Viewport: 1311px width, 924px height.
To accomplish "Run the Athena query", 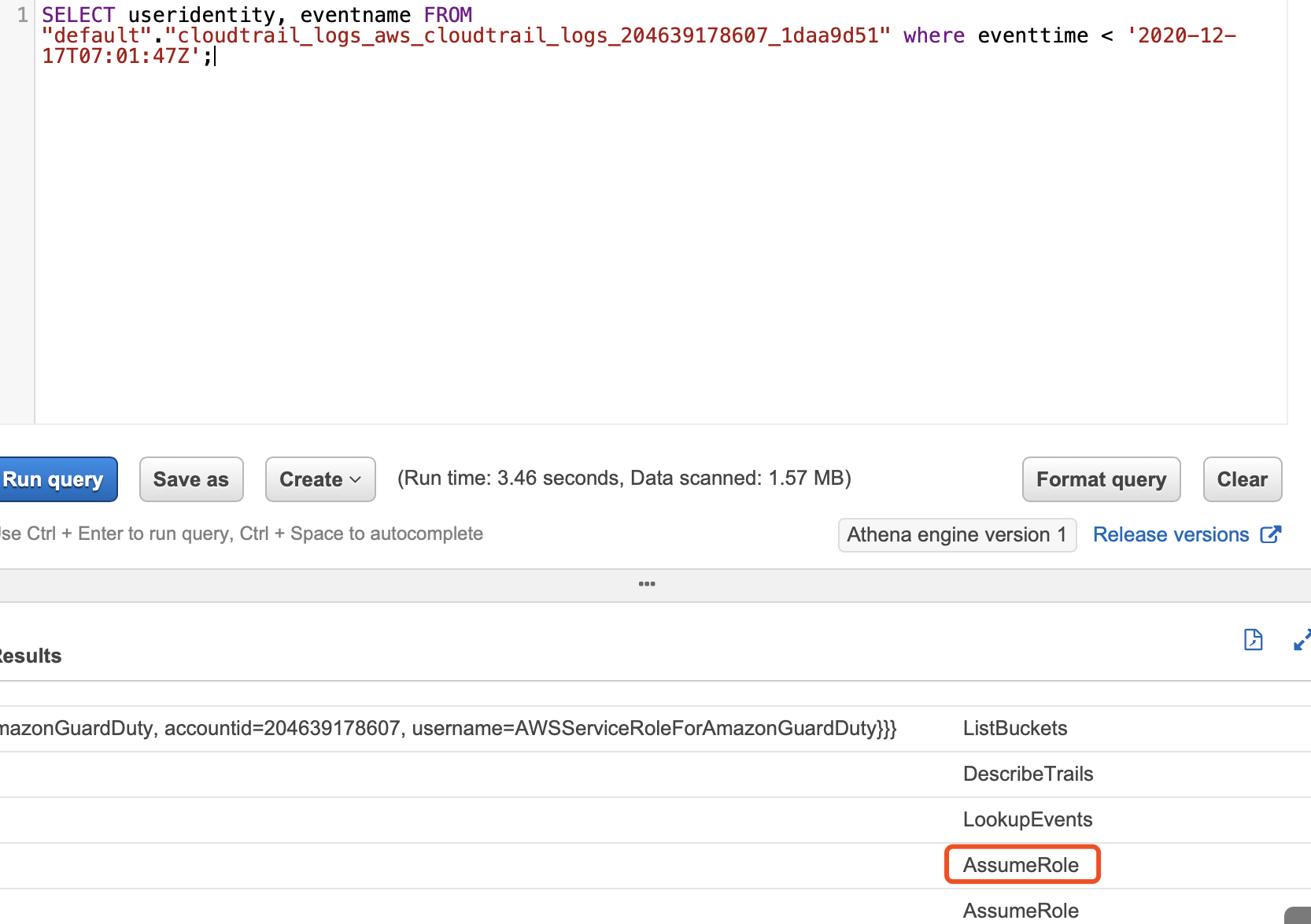I will pyautogui.click(x=57, y=479).
